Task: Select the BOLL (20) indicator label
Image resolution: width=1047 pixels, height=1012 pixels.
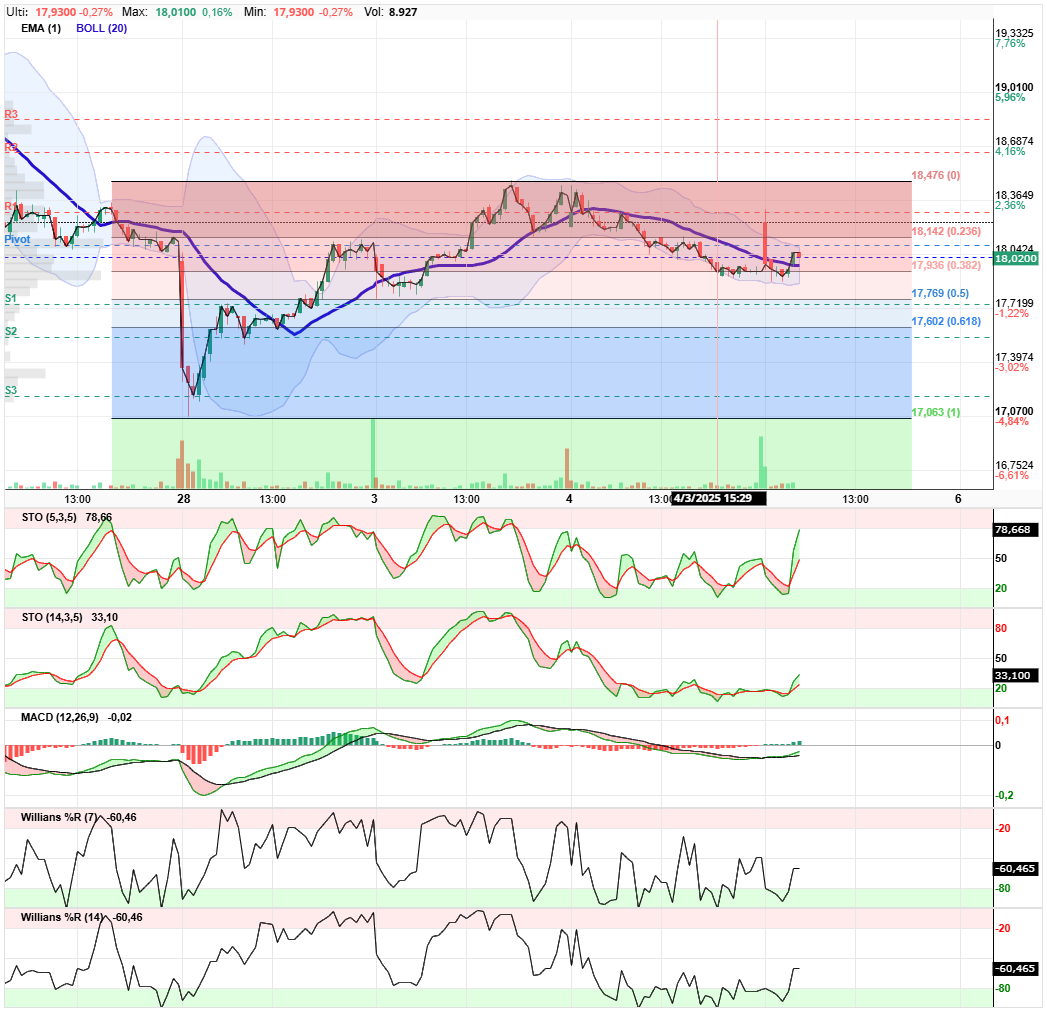Action: 101,28
